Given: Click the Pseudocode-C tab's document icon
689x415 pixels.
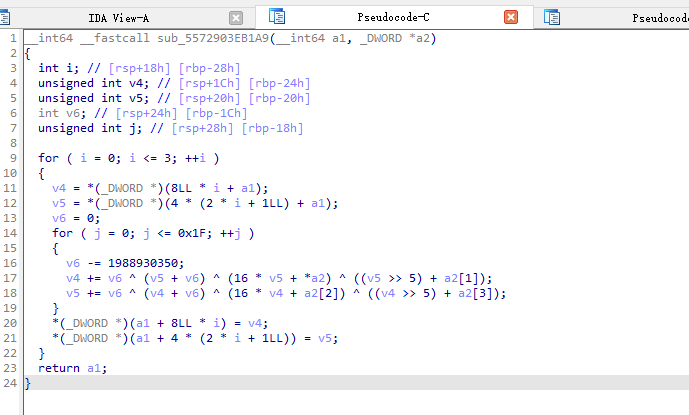Looking at the screenshot, I should tap(277, 17).
